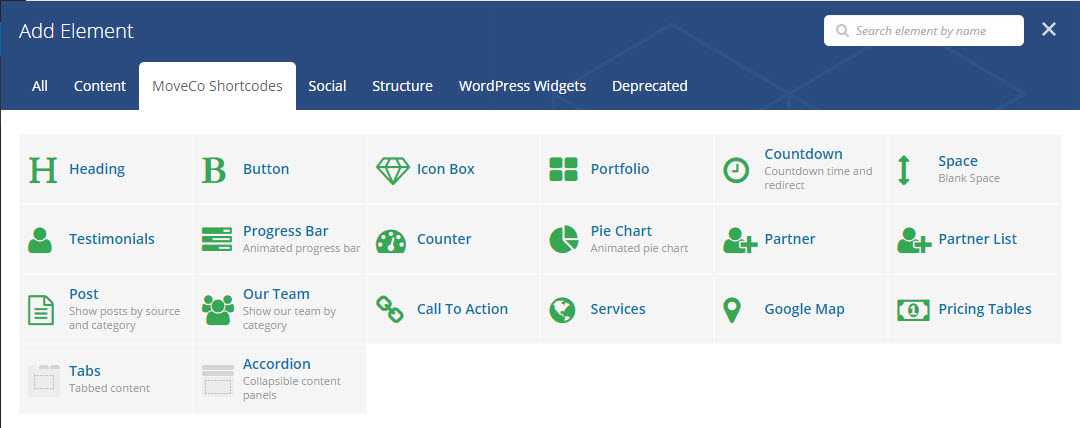Screen dimensions: 1080x428
Task: Switch to the All tab
Action: (x=40, y=86)
